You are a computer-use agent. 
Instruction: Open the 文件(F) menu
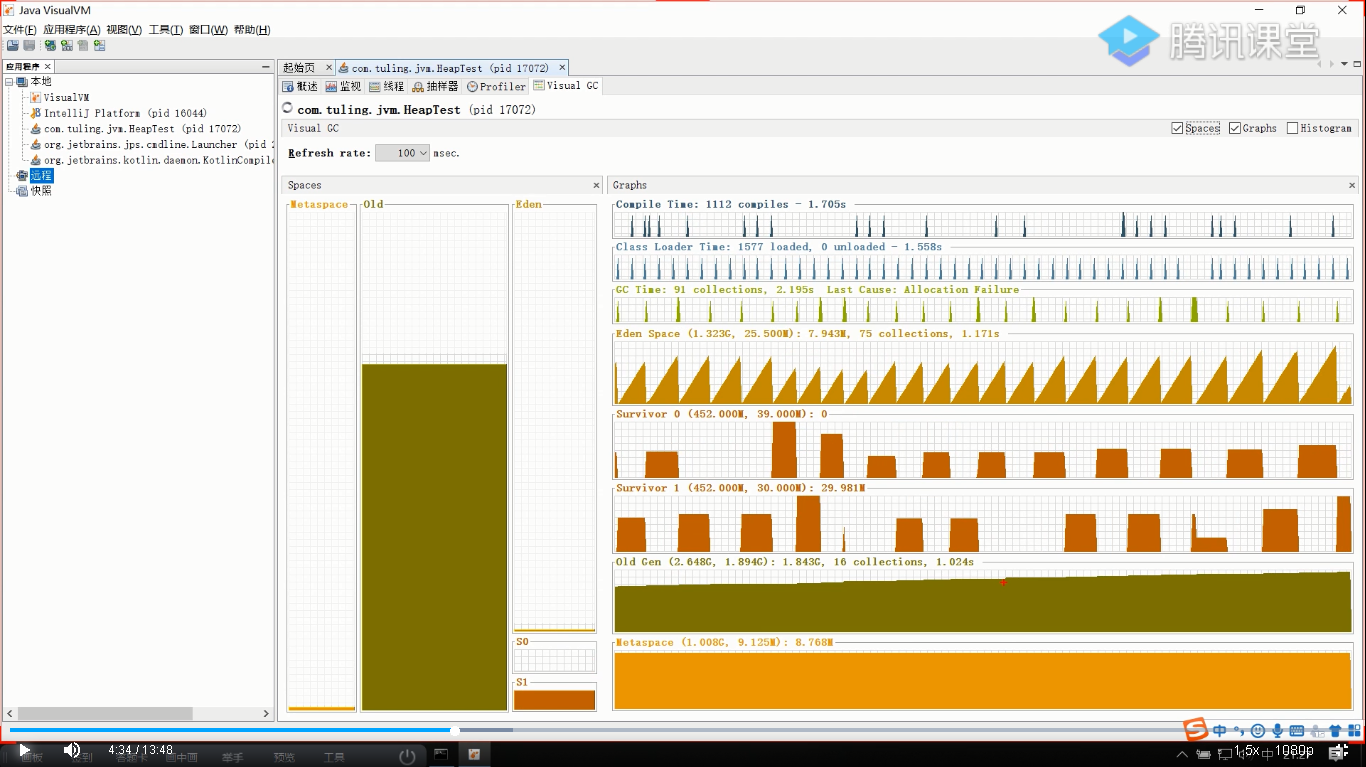pos(20,29)
